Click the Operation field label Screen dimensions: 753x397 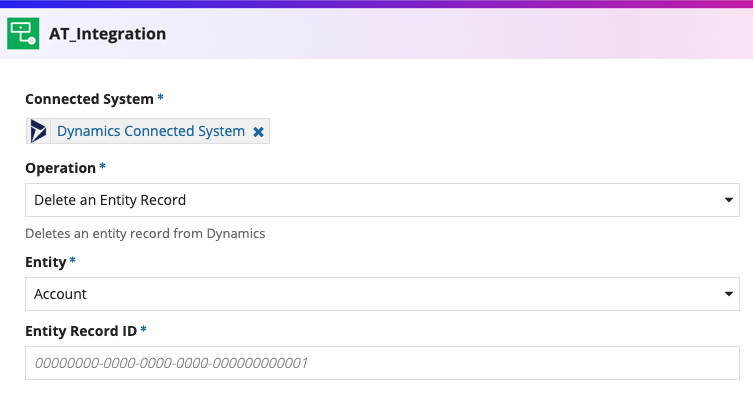pos(61,168)
